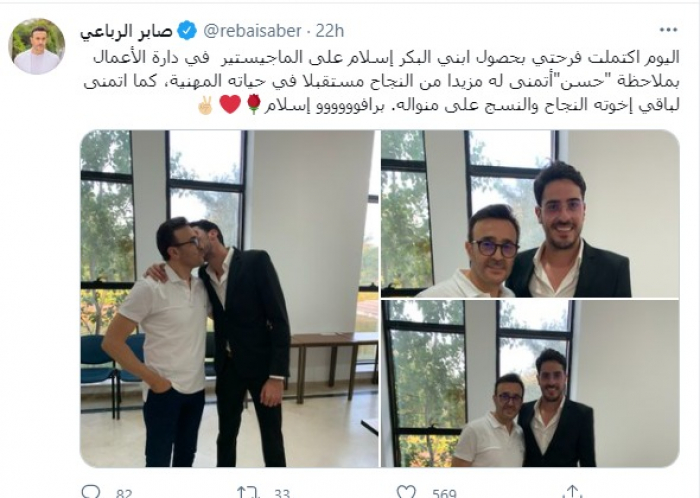700x498 pixels.
Task: Like the tweet with the heart icon
Action: click(406, 492)
